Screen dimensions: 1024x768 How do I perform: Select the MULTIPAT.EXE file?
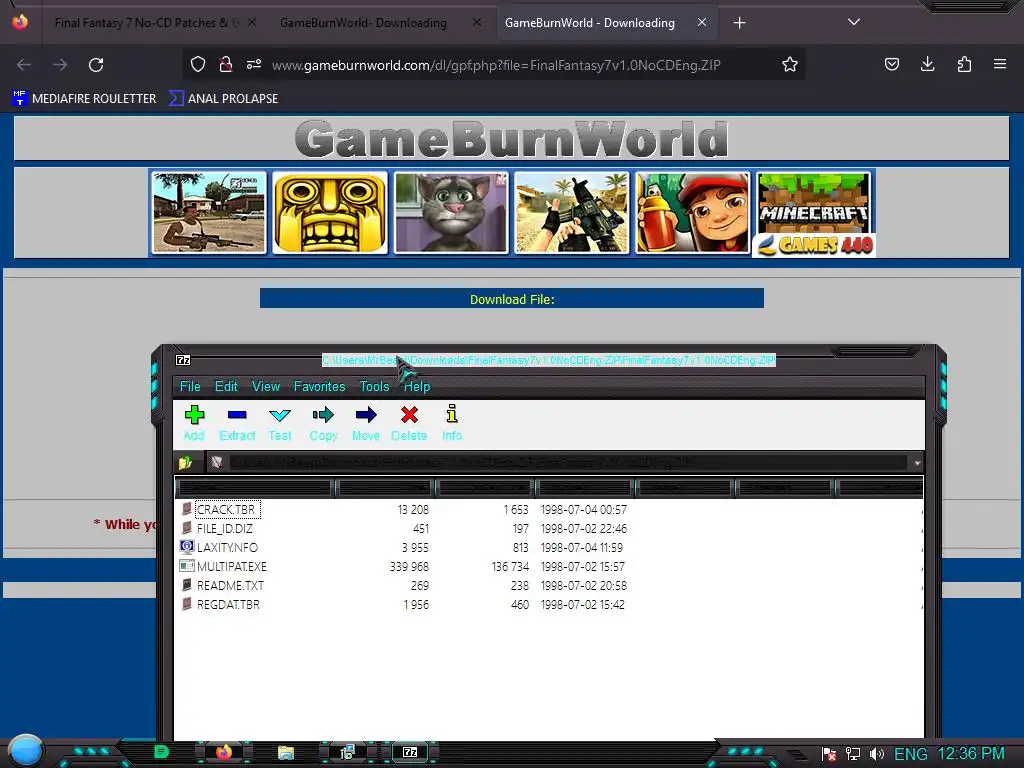tap(231, 566)
